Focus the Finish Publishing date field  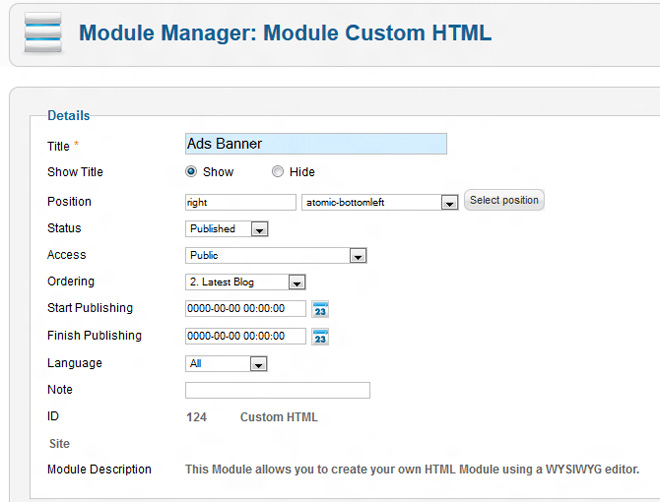[245, 336]
